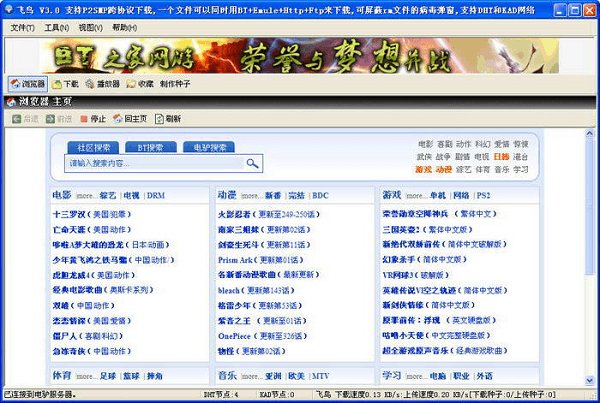This screenshot has width=600, height=403.
Task: Open the 新剑侠情缘 game entry
Action: (x=428, y=305)
